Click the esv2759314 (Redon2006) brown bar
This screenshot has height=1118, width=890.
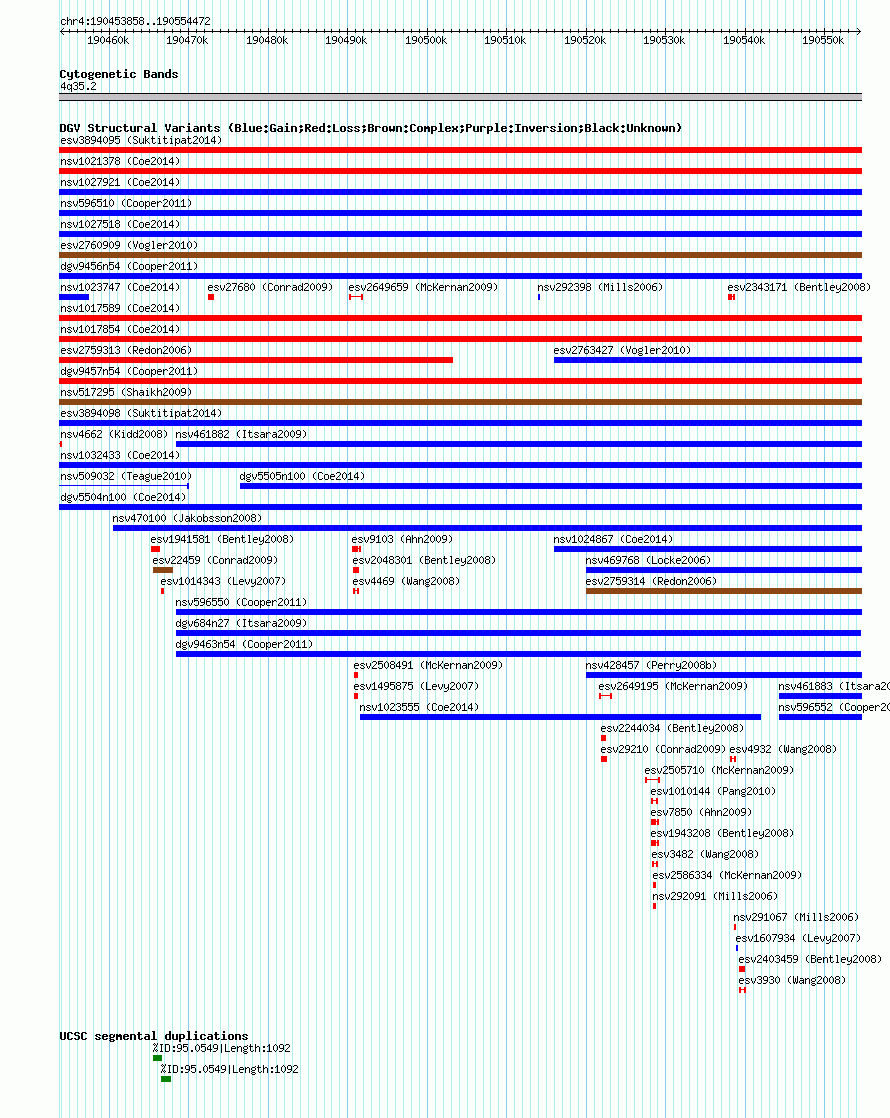pyautogui.click(x=724, y=591)
